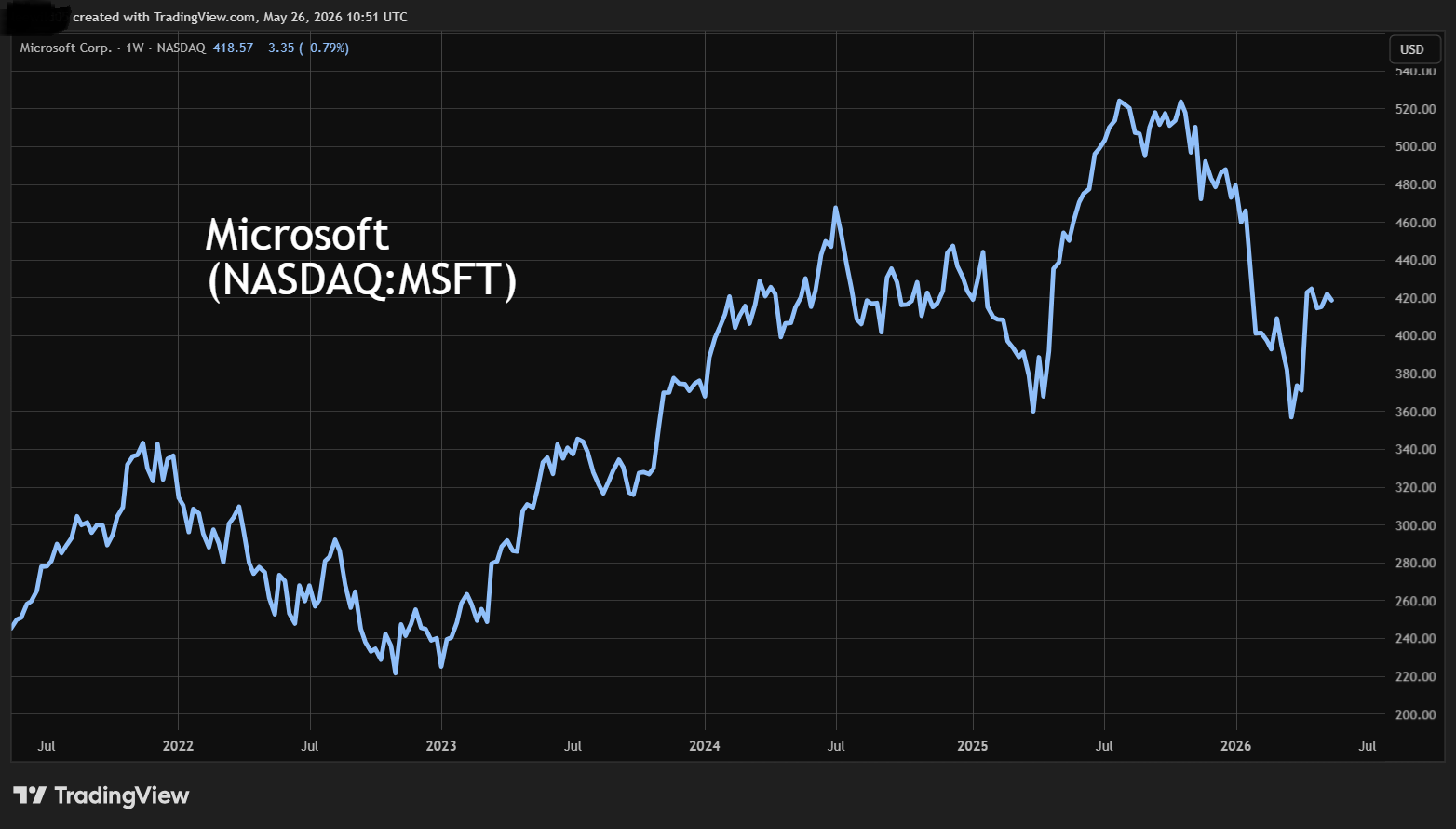Click the Microsoft Corp. symbol title
1456x829 pixels.
66,48
